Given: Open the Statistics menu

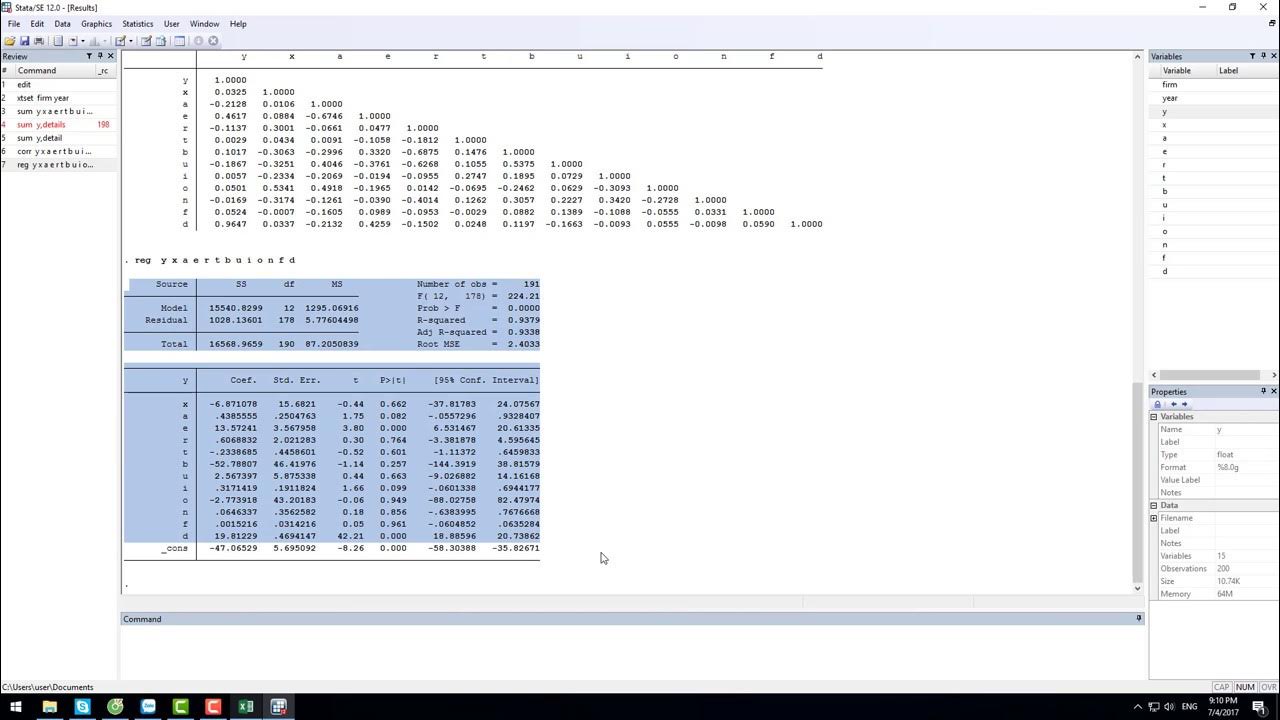Looking at the screenshot, I should point(137,24).
